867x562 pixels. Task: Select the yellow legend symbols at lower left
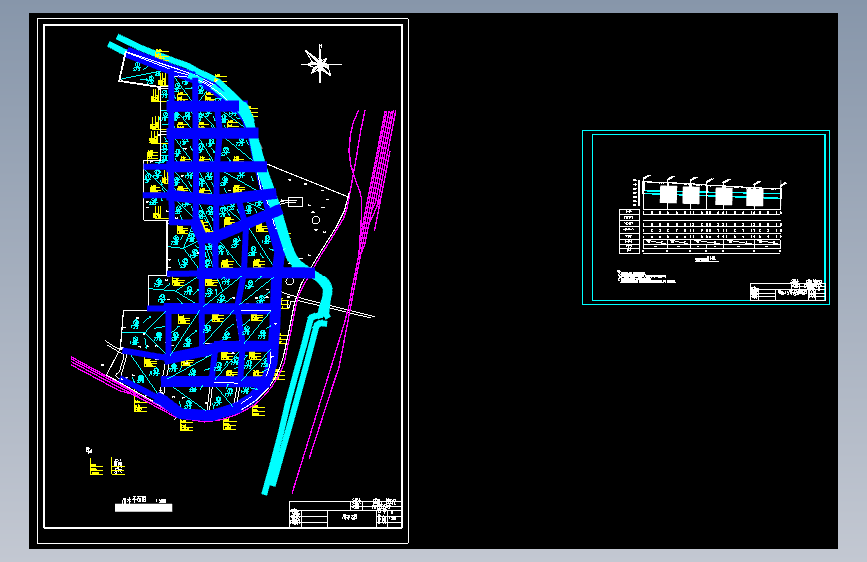tap(107, 466)
